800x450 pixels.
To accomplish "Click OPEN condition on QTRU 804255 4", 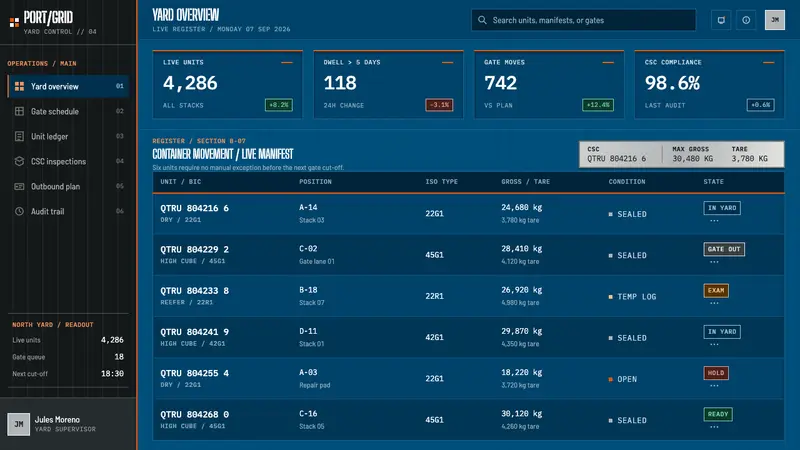I will click(622, 379).
